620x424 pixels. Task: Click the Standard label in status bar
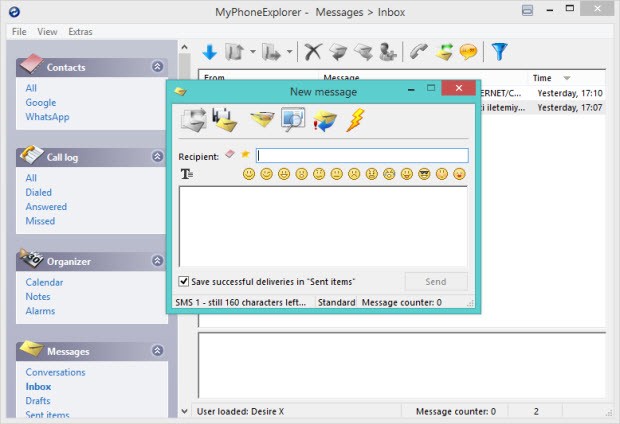(336, 302)
